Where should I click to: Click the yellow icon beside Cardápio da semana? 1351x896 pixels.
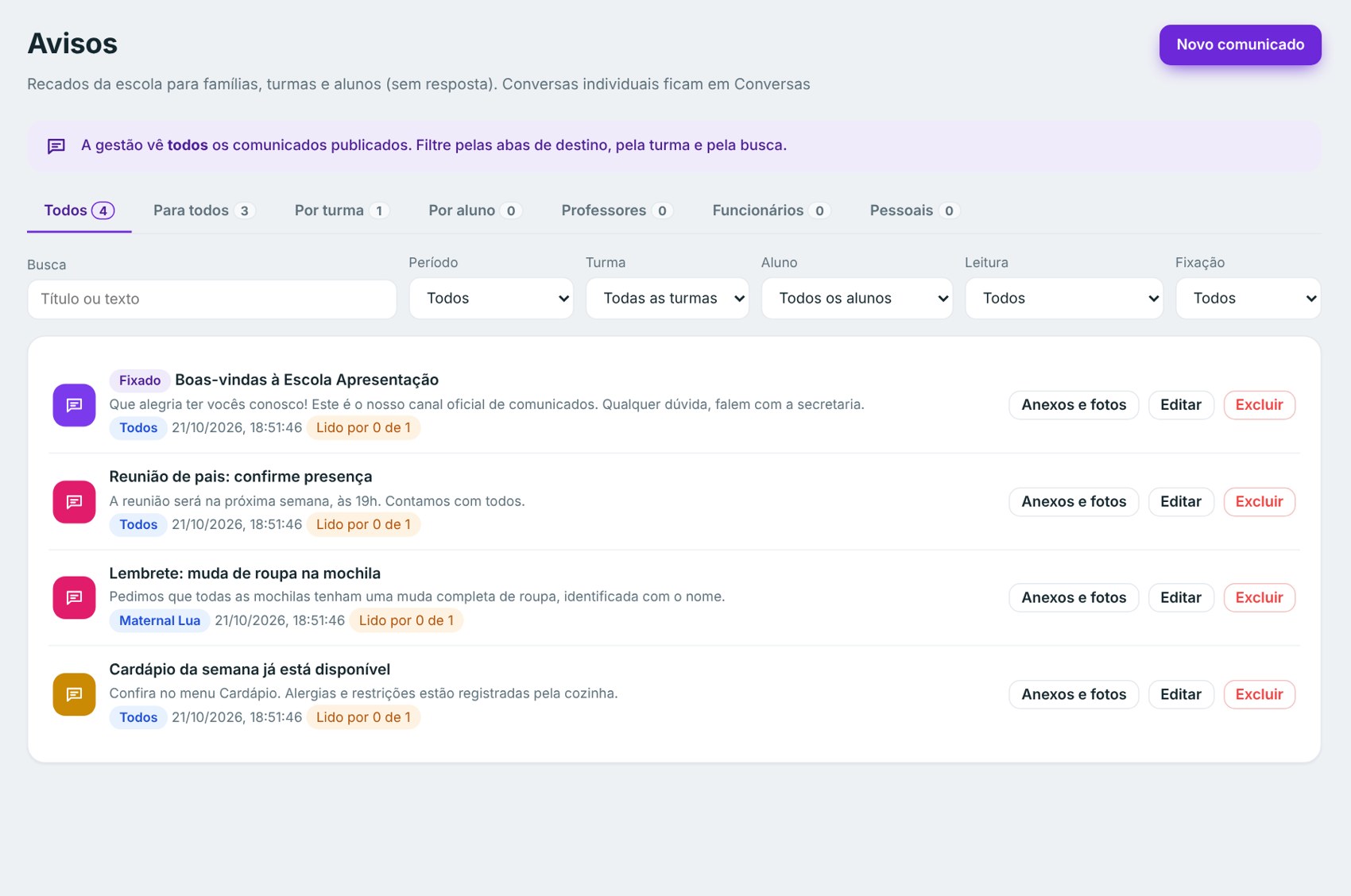pos(74,694)
